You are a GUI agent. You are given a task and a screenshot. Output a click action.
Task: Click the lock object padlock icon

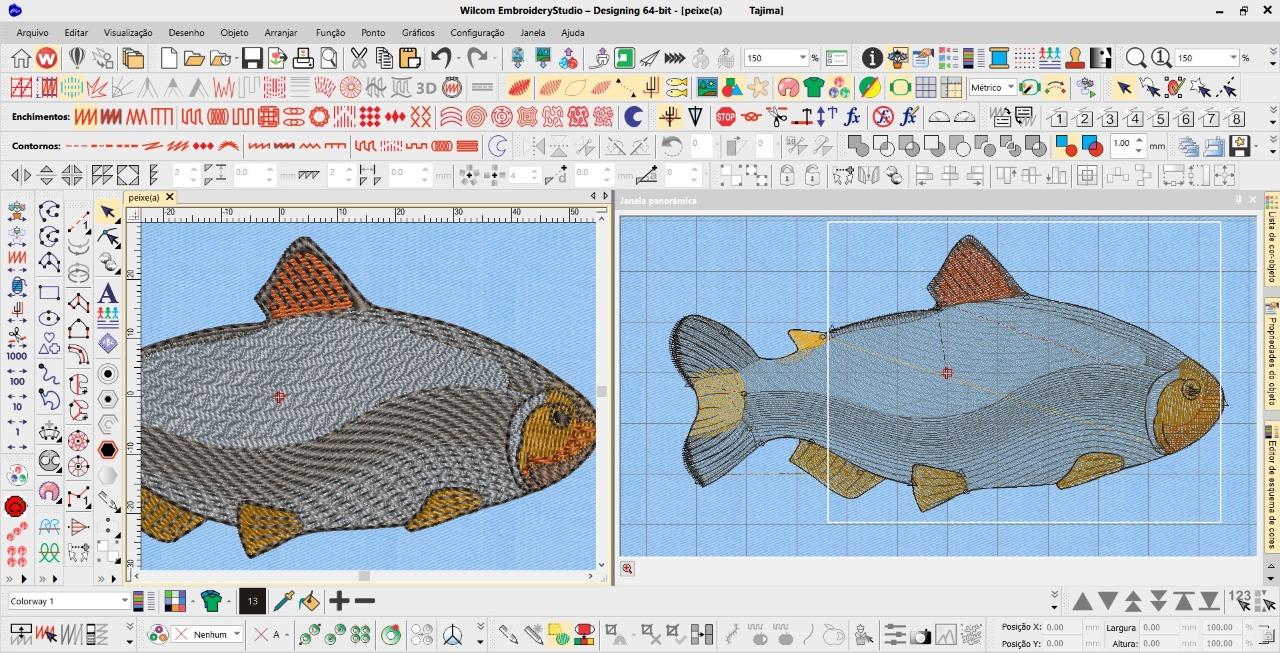coord(787,176)
